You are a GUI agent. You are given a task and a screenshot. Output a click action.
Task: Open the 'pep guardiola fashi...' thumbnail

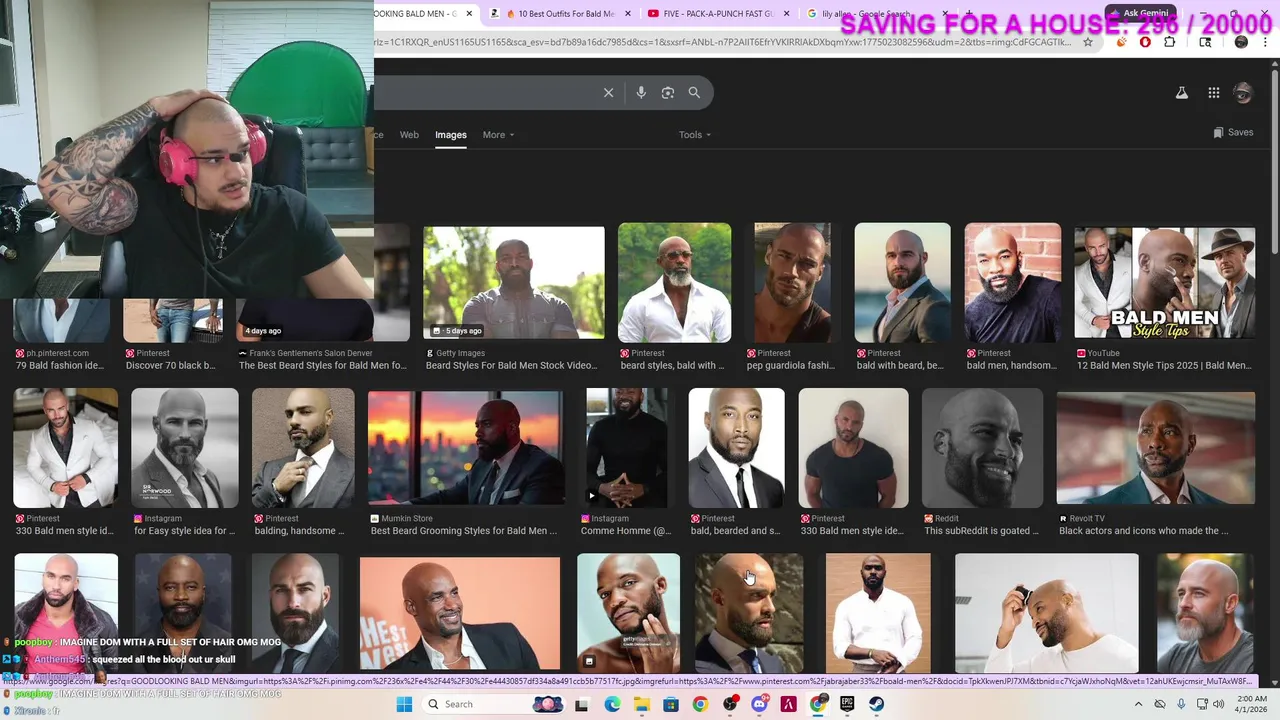coord(792,282)
